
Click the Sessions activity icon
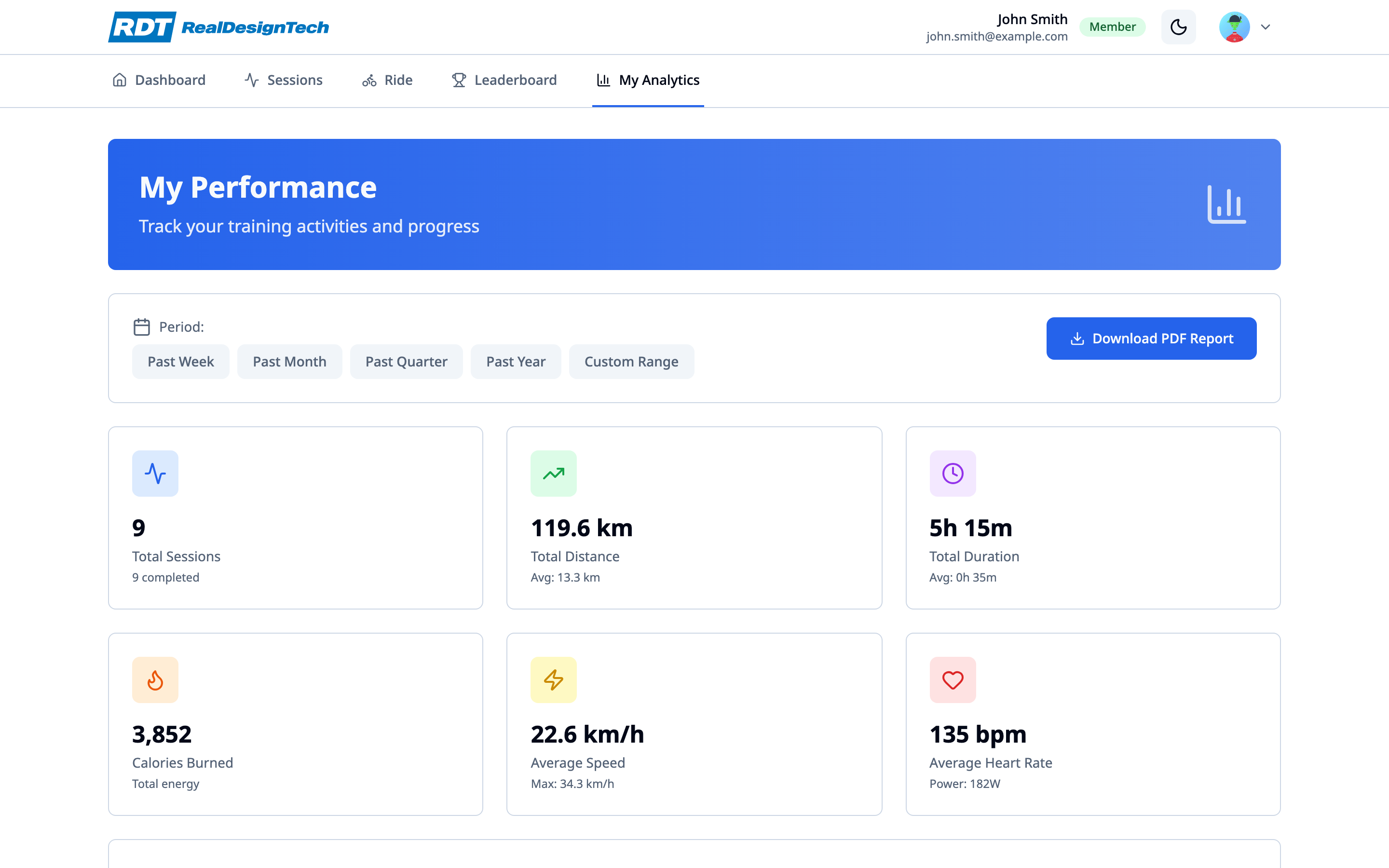click(x=252, y=80)
